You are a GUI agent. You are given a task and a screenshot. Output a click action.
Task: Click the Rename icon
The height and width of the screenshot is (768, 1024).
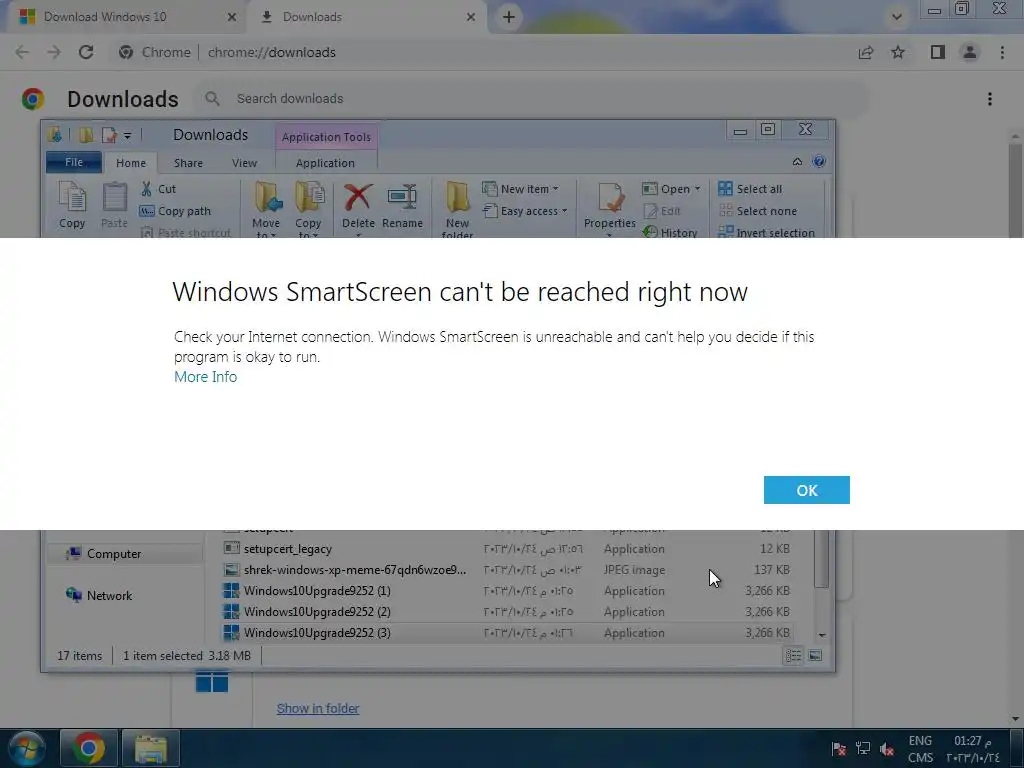402,206
